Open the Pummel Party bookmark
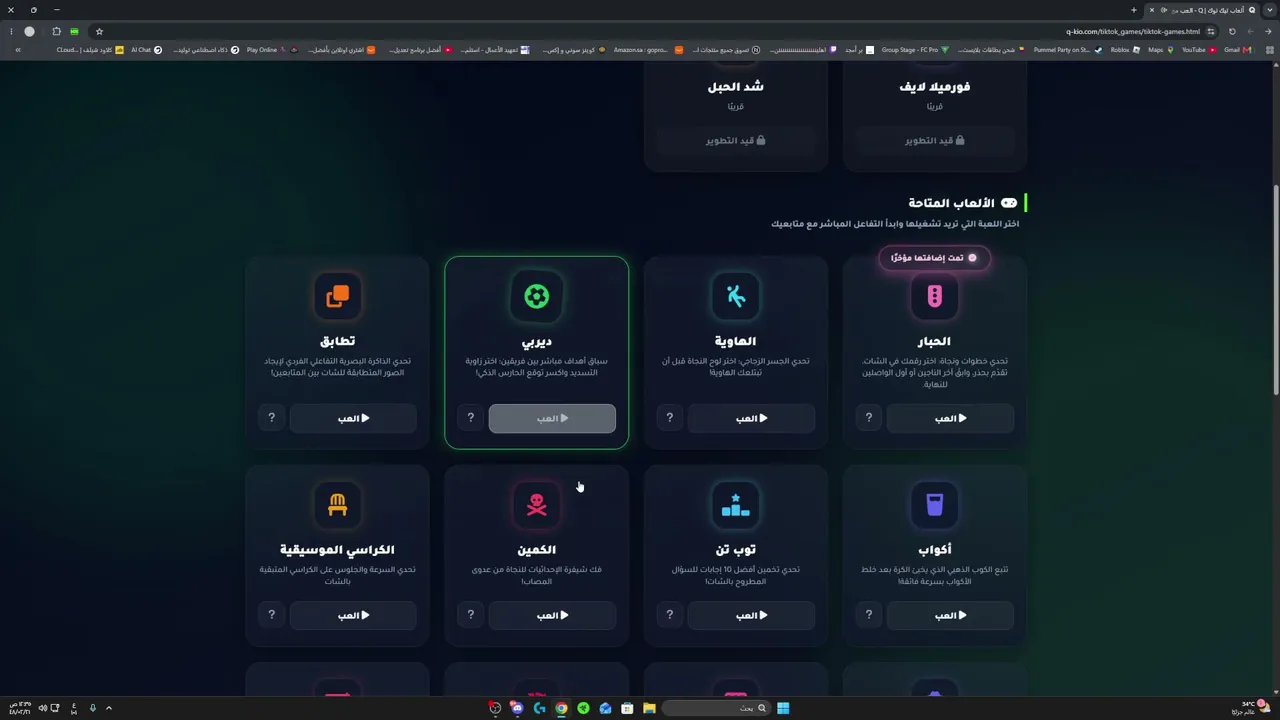Image resolution: width=1280 pixels, height=720 pixels. tap(1067, 49)
